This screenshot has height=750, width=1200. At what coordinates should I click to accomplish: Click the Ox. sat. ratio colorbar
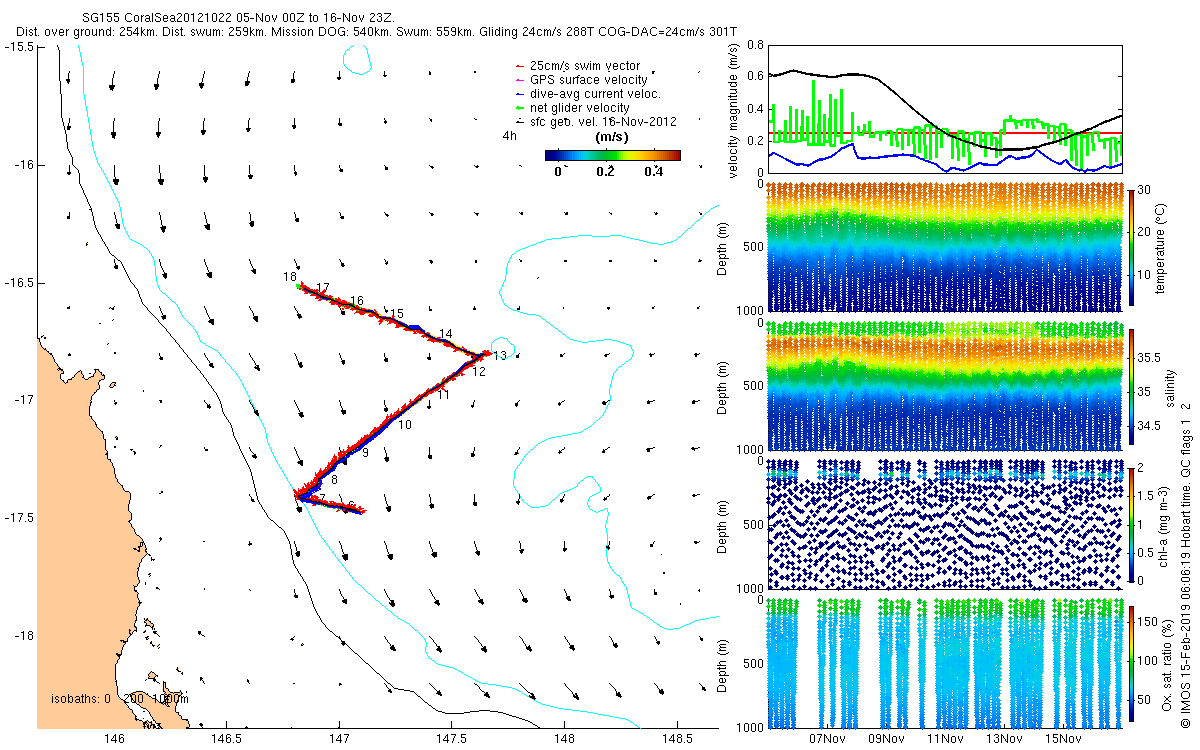(1131, 664)
